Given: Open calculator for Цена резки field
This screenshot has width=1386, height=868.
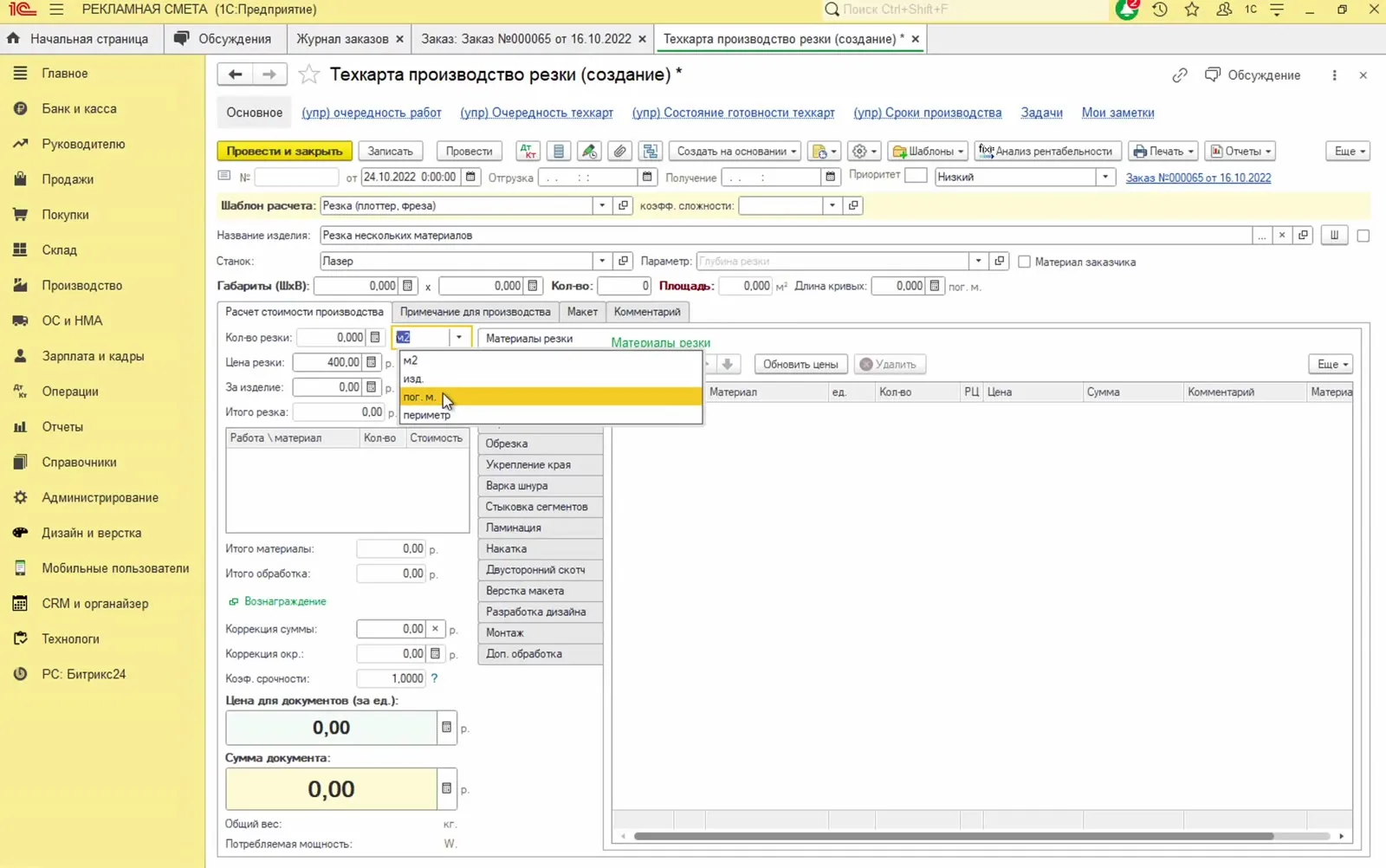Looking at the screenshot, I should point(372,362).
